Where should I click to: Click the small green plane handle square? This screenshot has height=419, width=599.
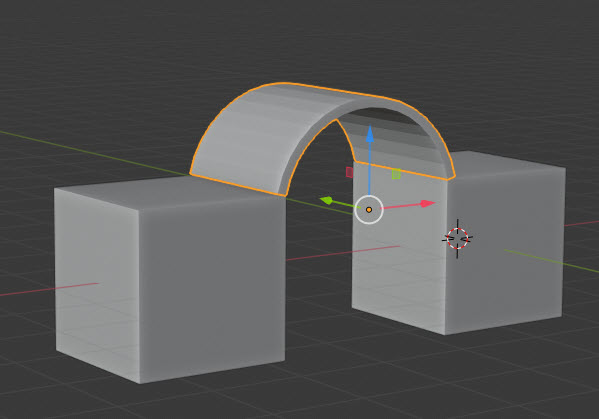click(396, 174)
